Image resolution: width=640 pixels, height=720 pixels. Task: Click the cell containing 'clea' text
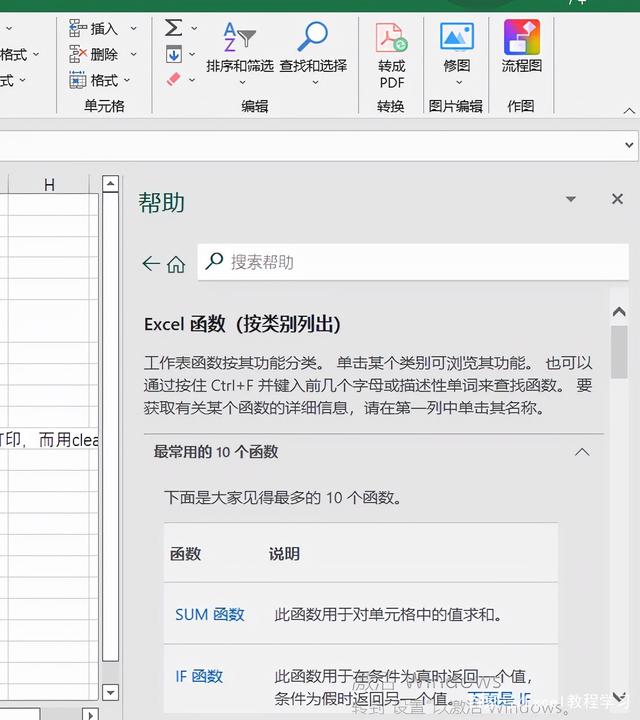click(x=49, y=440)
